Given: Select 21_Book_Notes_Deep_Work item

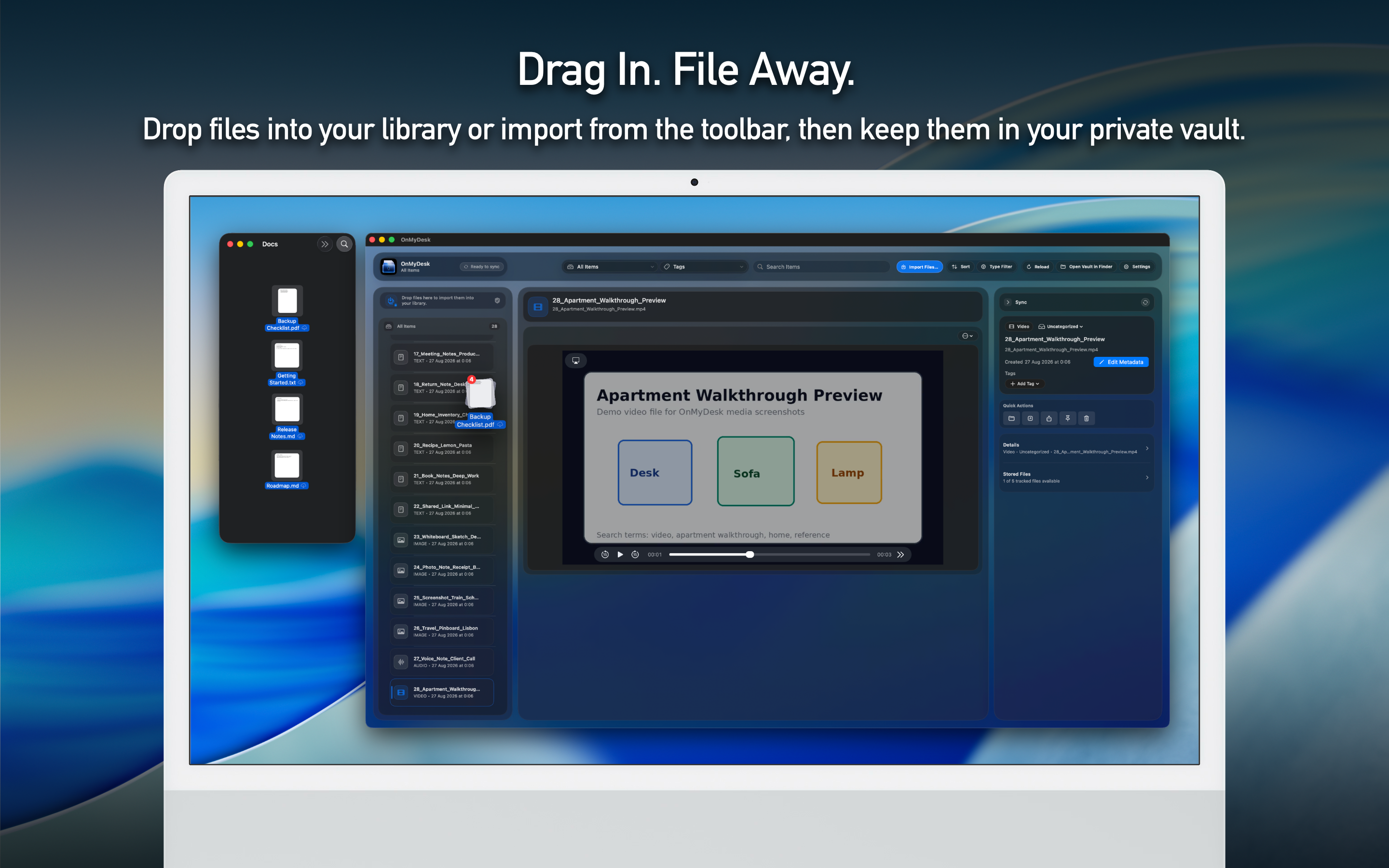Looking at the screenshot, I should pyautogui.click(x=442, y=479).
